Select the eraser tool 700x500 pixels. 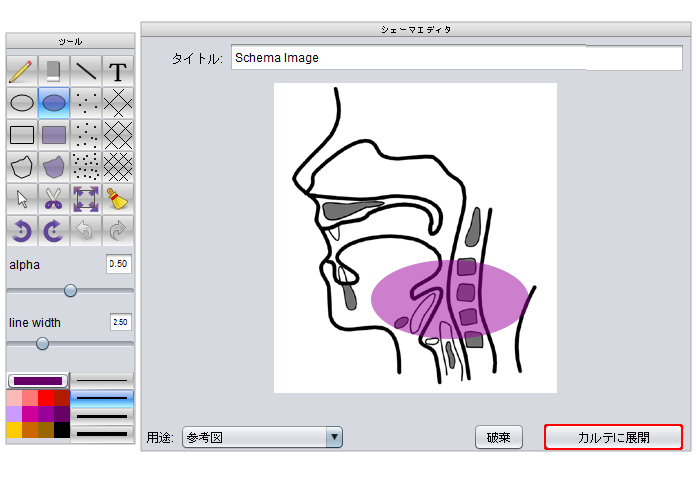coord(54,71)
